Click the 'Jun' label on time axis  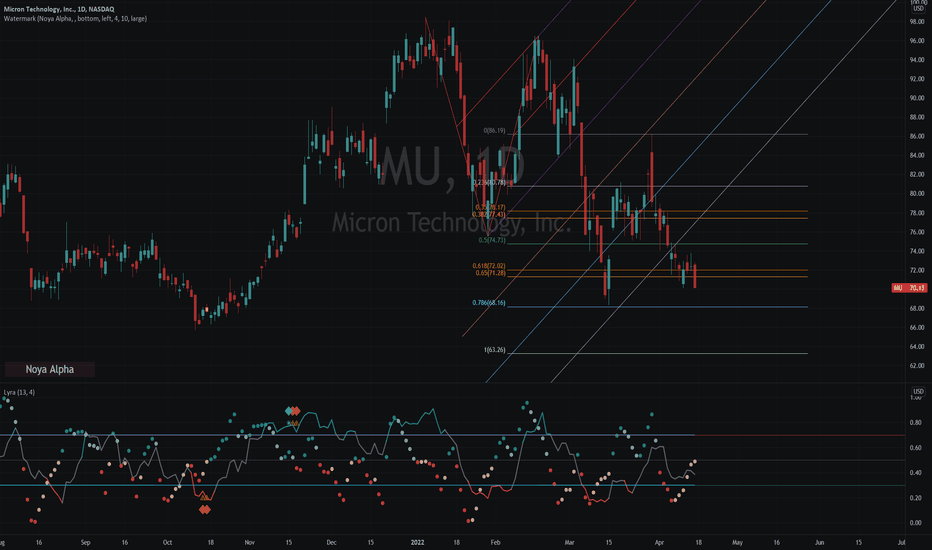pyautogui.click(x=820, y=542)
